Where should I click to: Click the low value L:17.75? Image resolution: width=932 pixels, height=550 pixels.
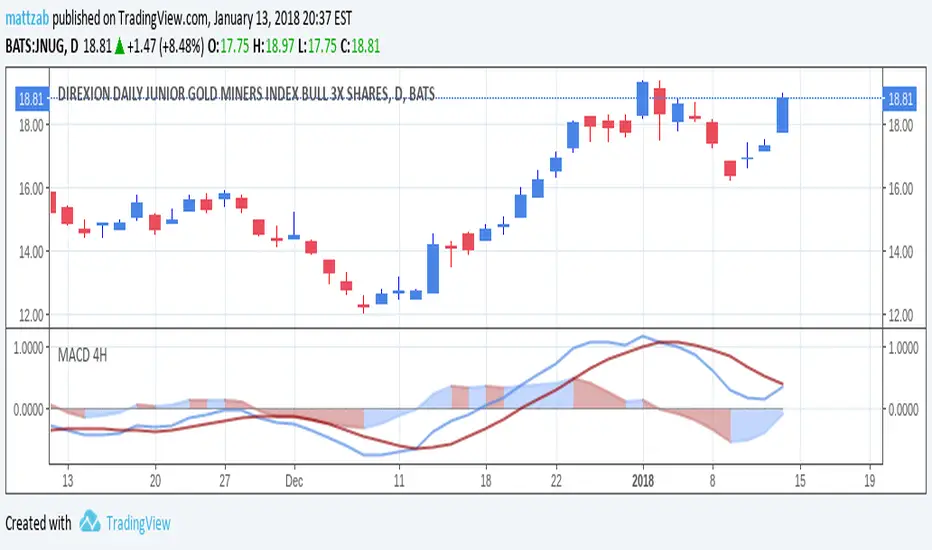[317, 46]
